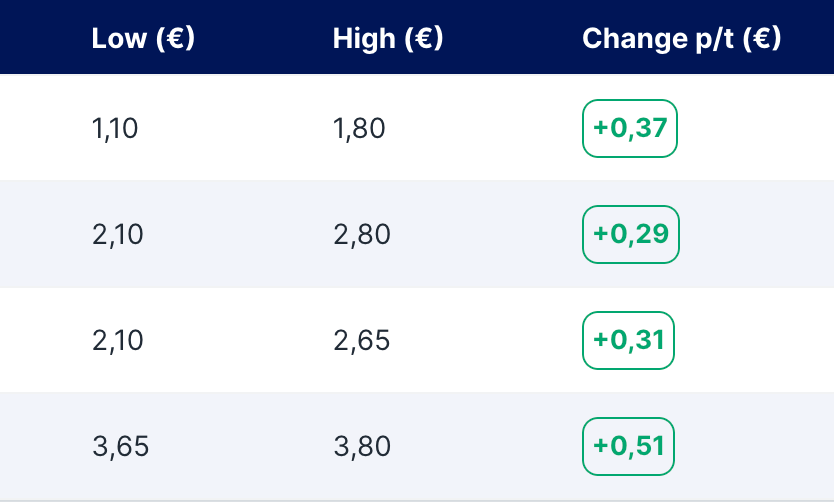The image size is (834, 502).
Task: Click the 1,80 high price cell
Action: 359,128
